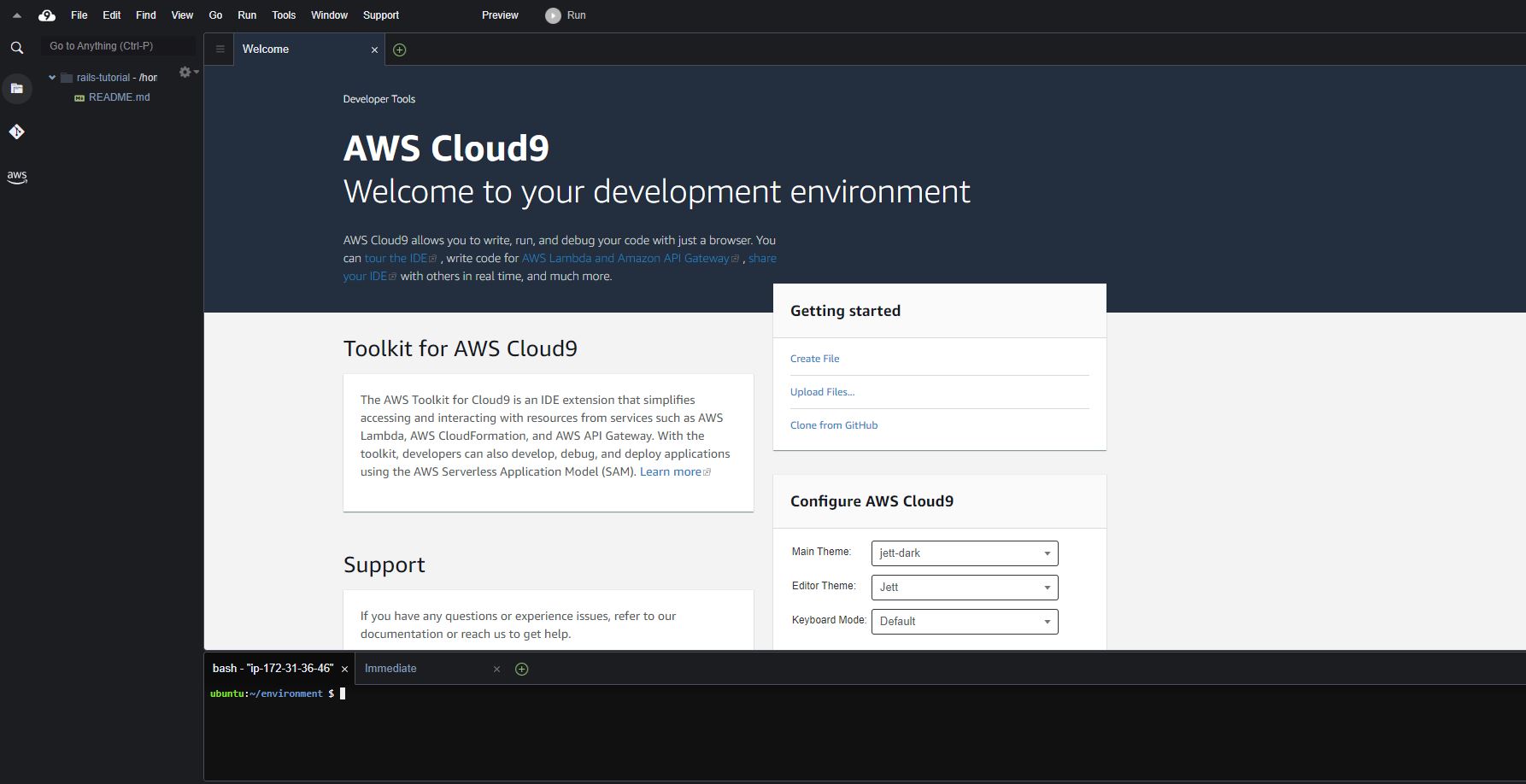Click the Cloud9 logo icon in menu bar
1526x784 pixels.
click(47, 15)
